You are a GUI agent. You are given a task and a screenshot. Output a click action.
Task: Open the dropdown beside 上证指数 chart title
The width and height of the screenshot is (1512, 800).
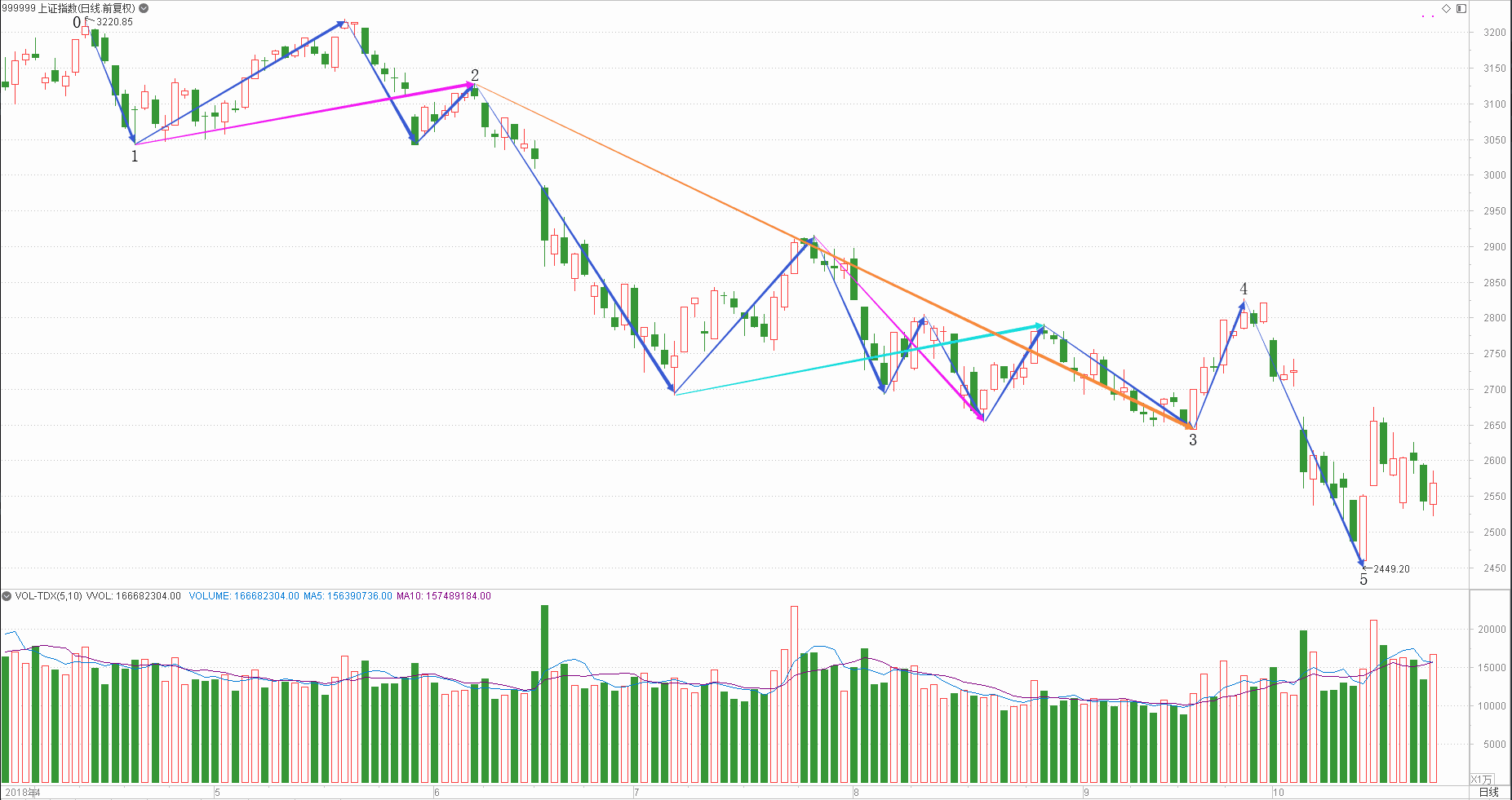(144, 8)
